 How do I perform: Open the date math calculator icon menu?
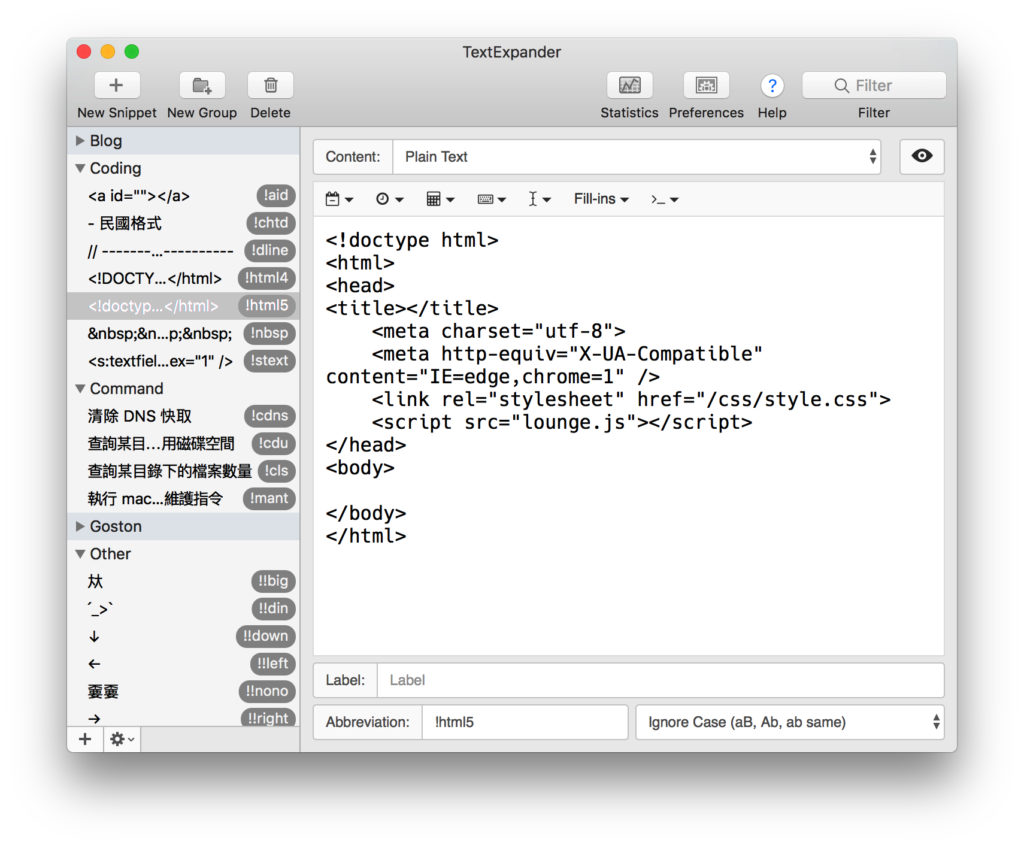pyautogui.click(x=440, y=199)
